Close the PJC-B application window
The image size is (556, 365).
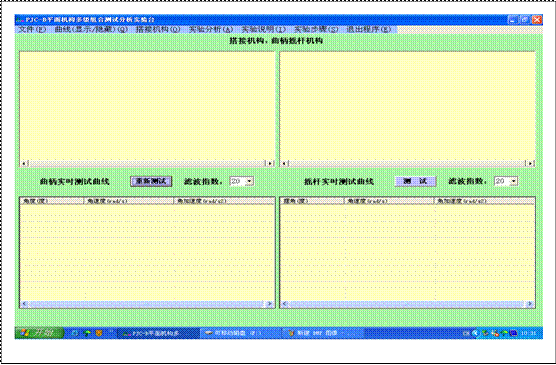coord(537,20)
